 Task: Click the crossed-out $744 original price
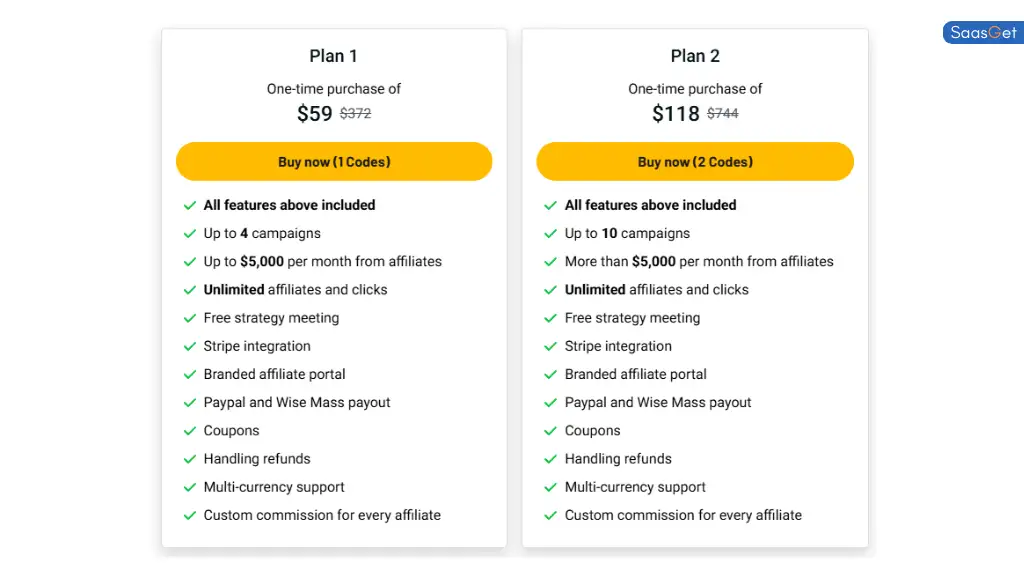(x=723, y=114)
